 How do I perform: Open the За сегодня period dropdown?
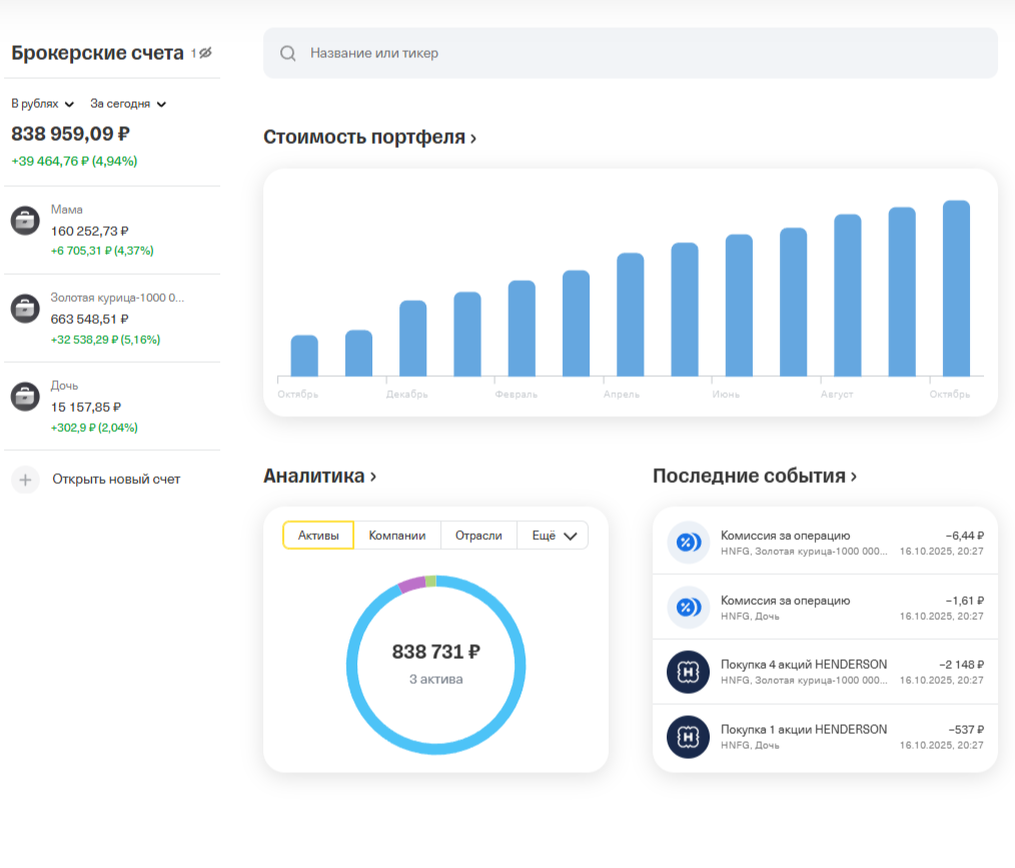coord(128,104)
